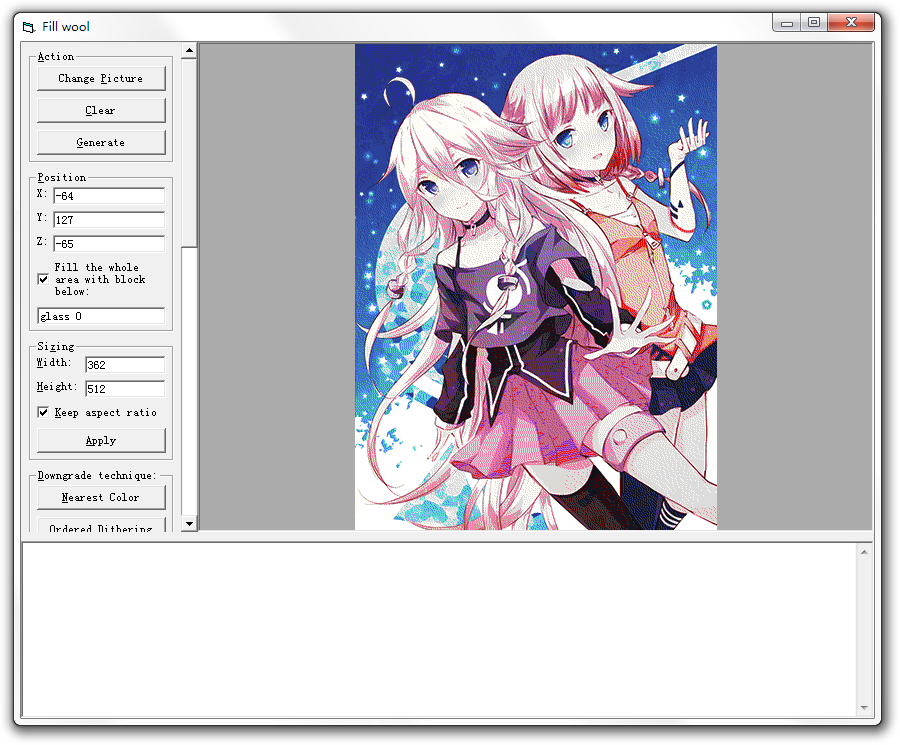900x745 pixels.
Task: Click the glass 0 block field
Action: click(101, 316)
